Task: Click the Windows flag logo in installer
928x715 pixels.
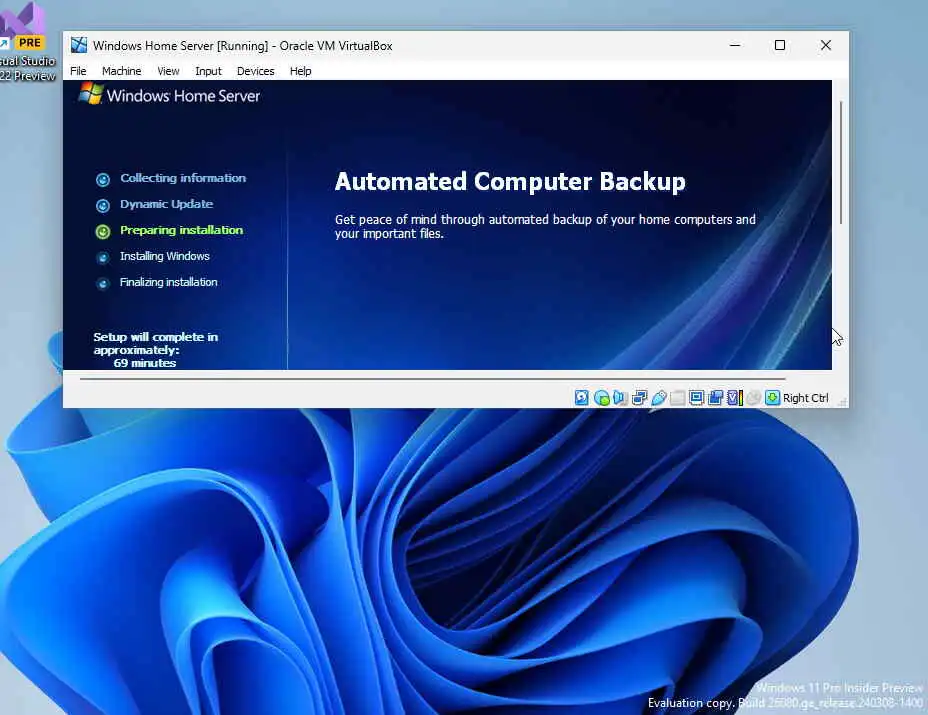Action: point(91,94)
